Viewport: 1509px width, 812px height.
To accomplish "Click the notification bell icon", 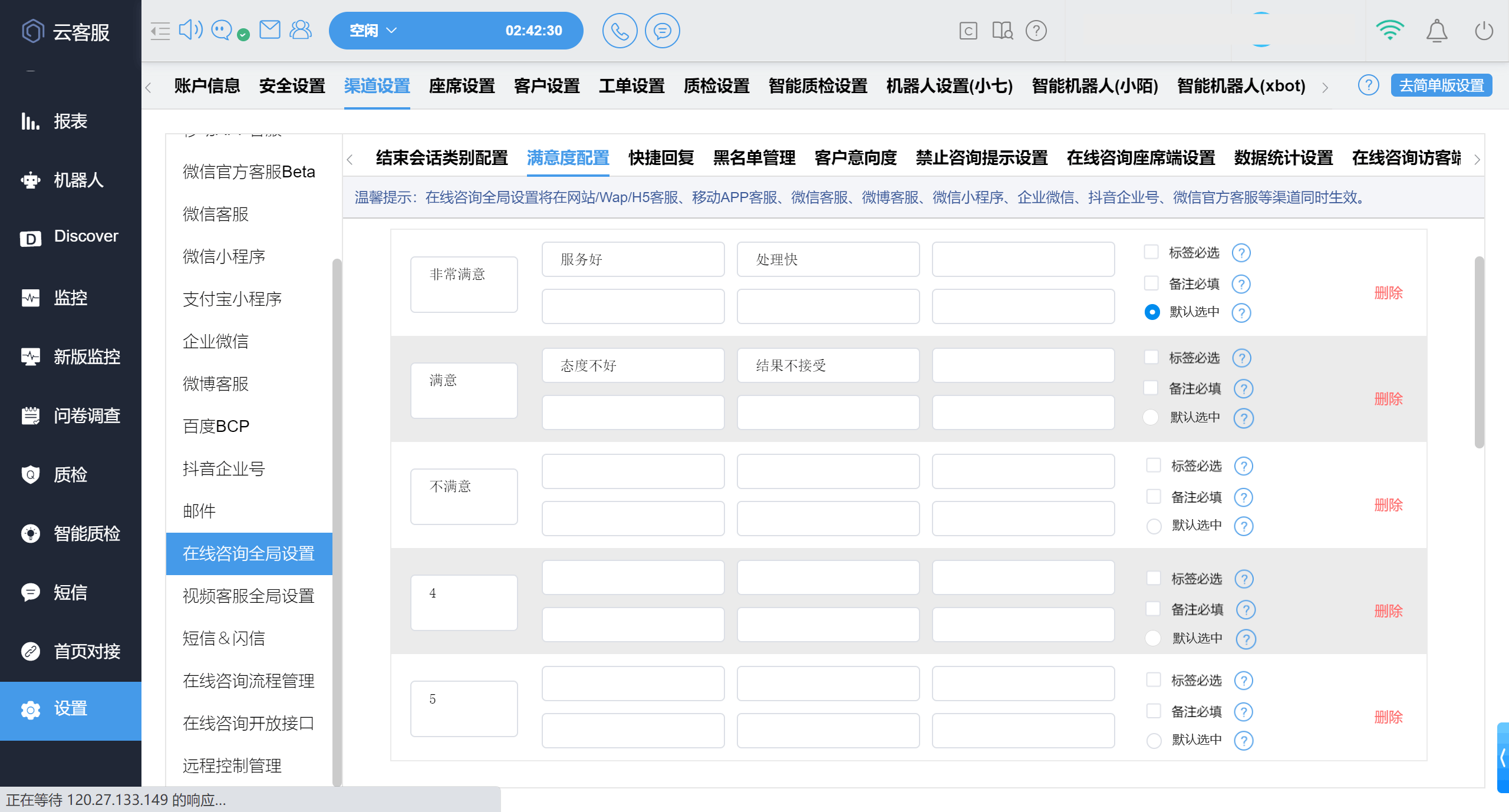I will click(x=1436, y=31).
